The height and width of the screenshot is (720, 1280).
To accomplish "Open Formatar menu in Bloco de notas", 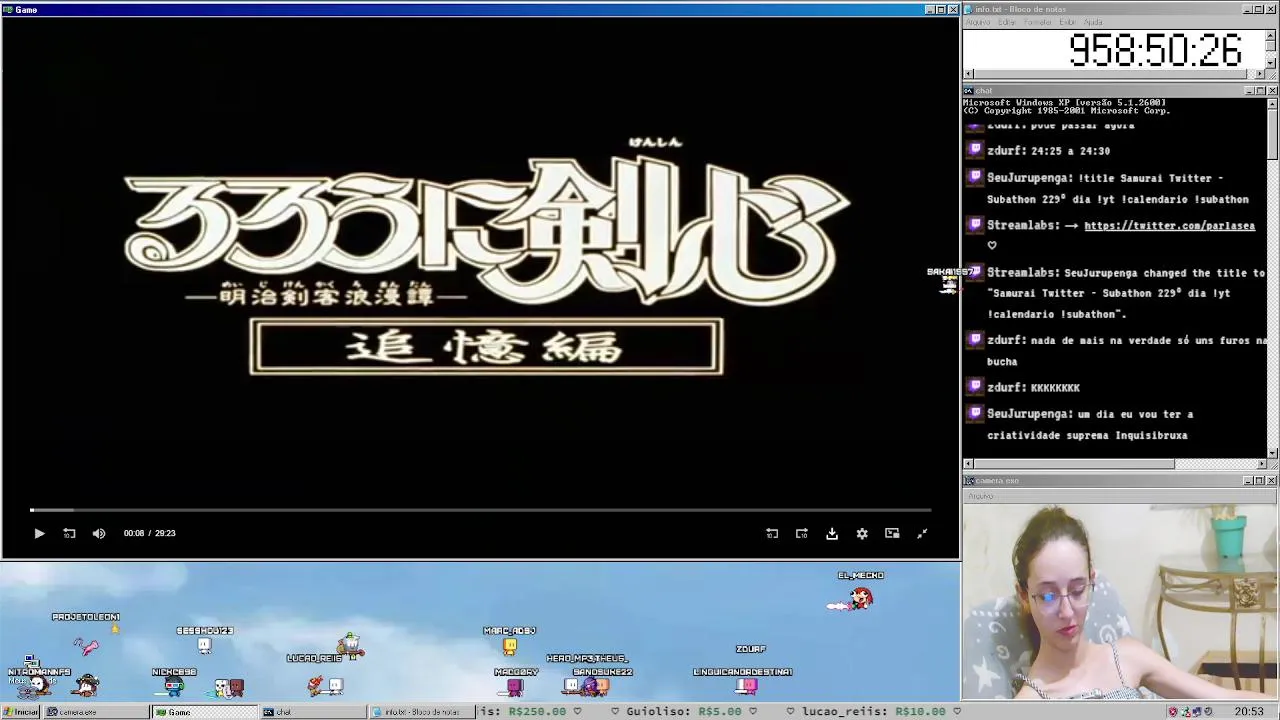I will coord(1038,22).
